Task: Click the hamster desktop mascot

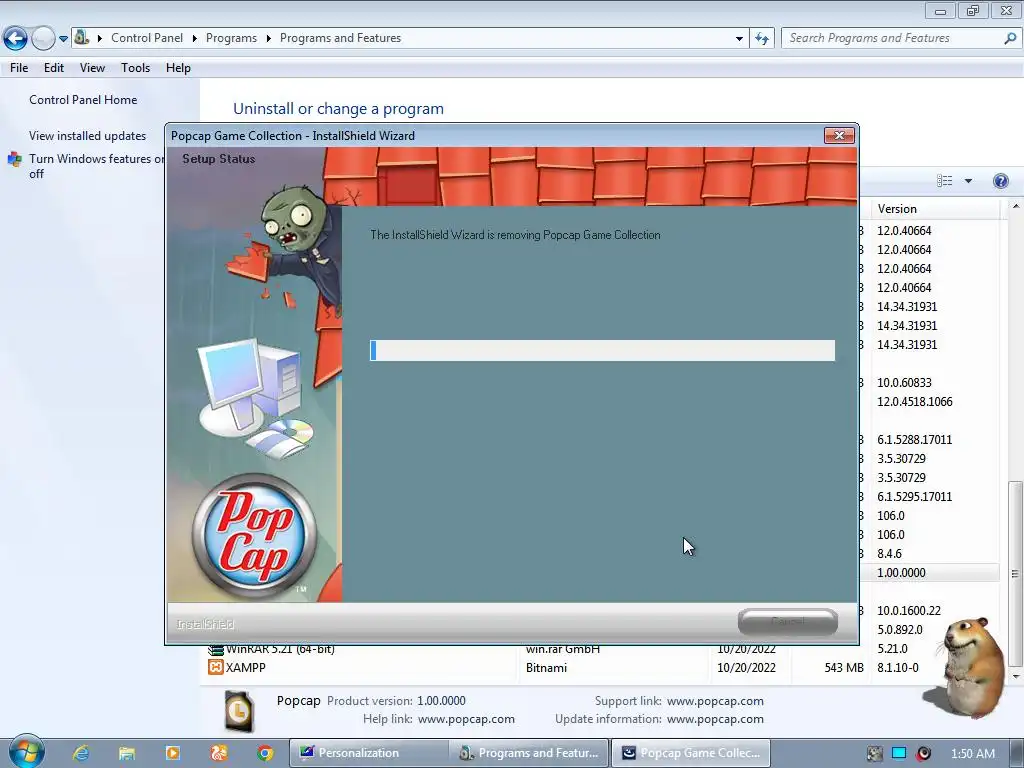Action: [972, 666]
